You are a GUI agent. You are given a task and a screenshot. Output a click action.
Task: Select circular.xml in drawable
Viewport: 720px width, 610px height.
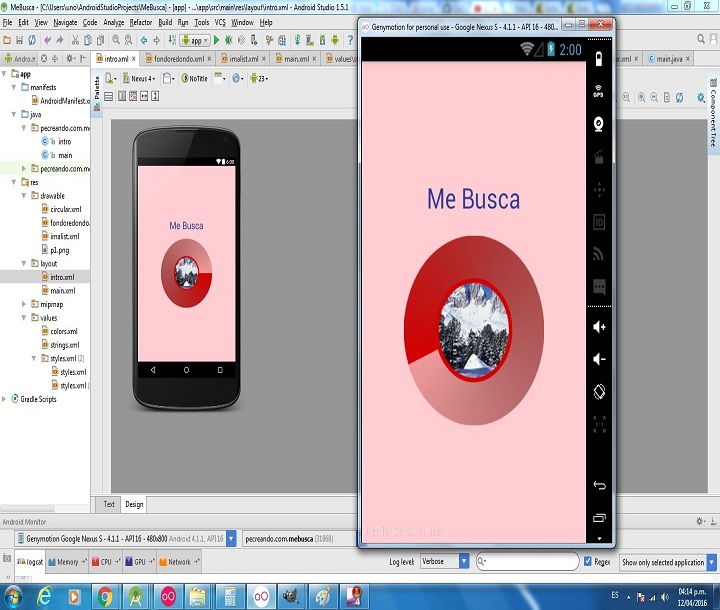[x=62, y=209]
